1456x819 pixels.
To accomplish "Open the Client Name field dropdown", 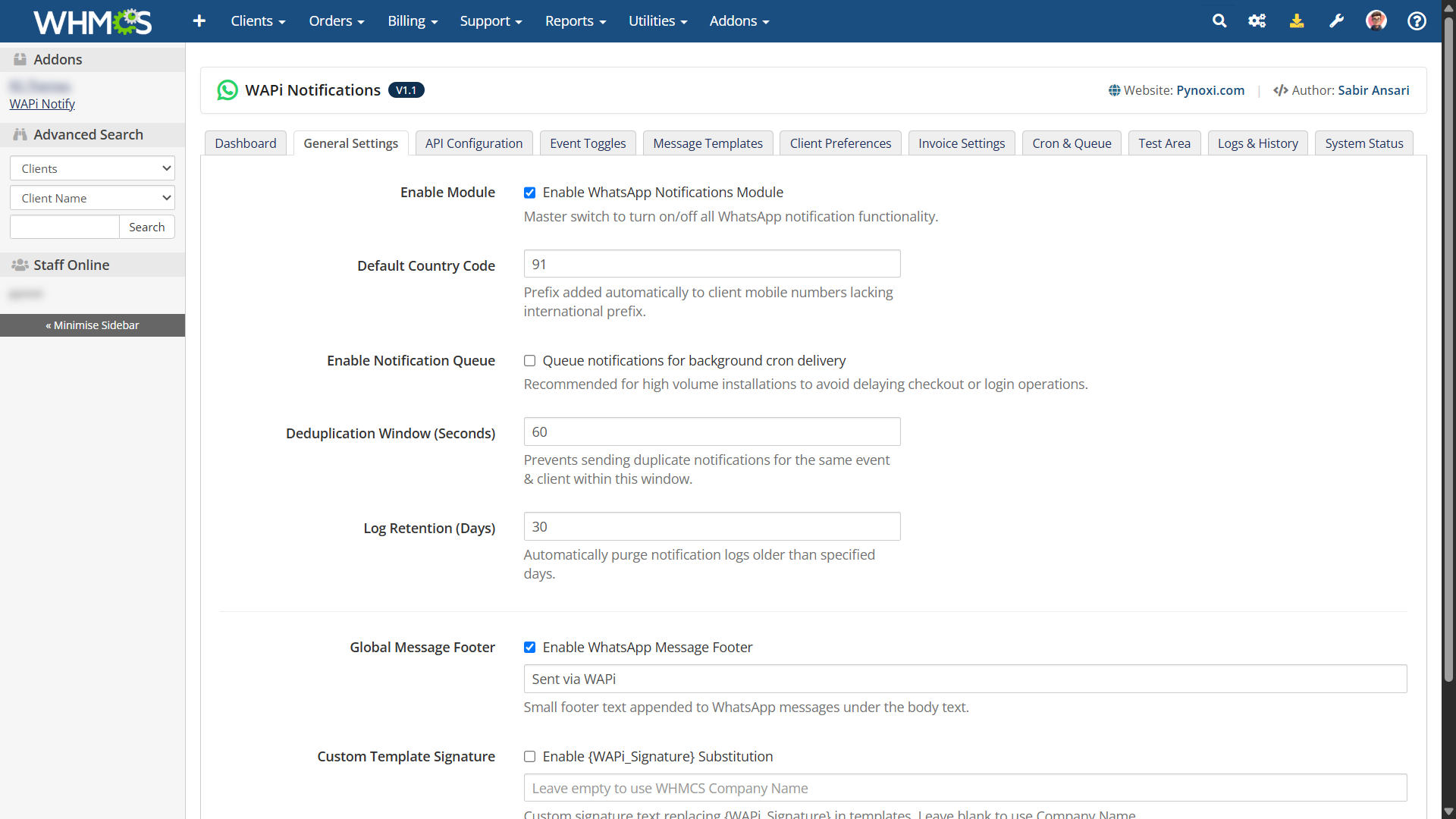I will tap(93, 198).
